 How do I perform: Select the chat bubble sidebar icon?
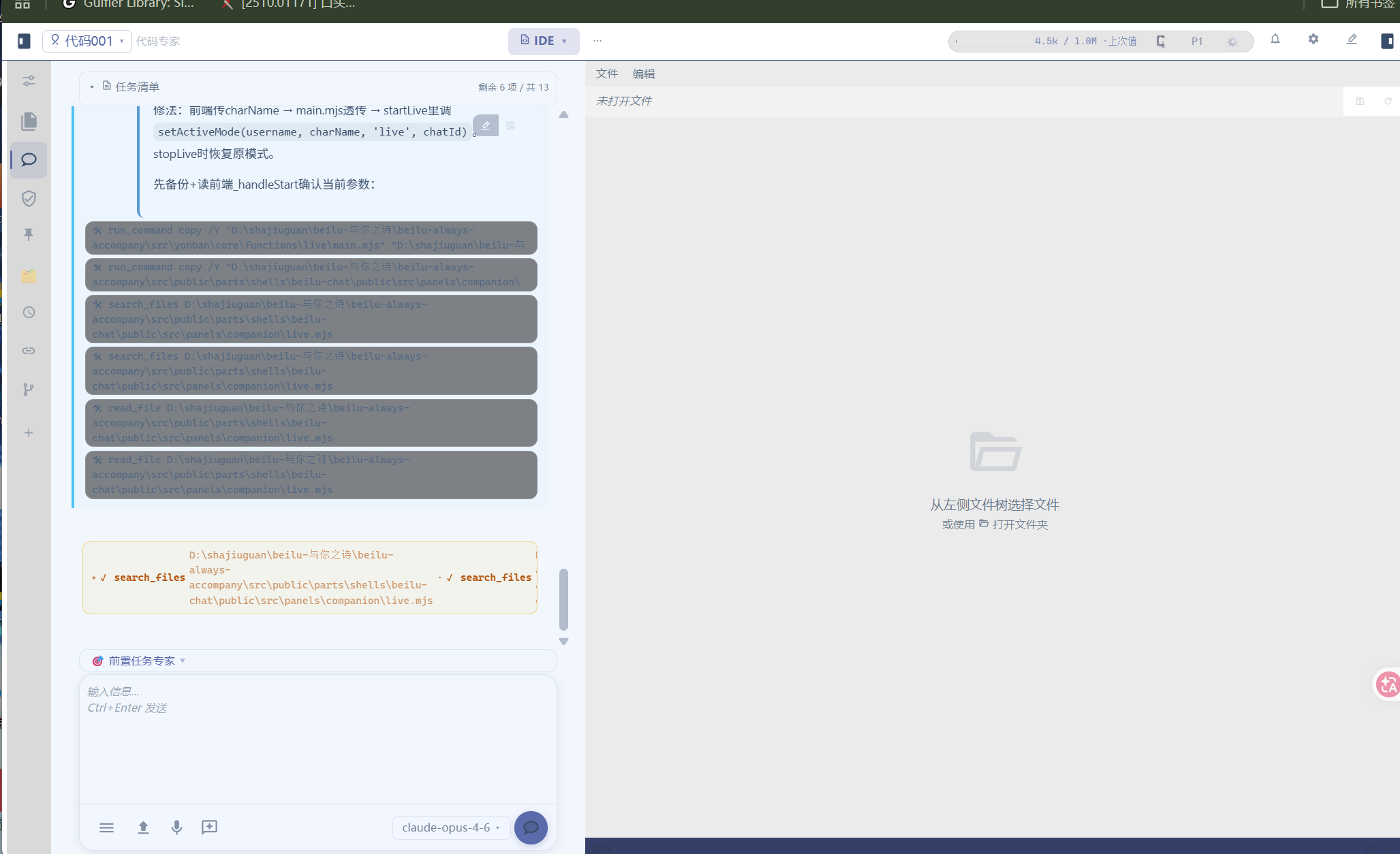(x=29, y=160)
